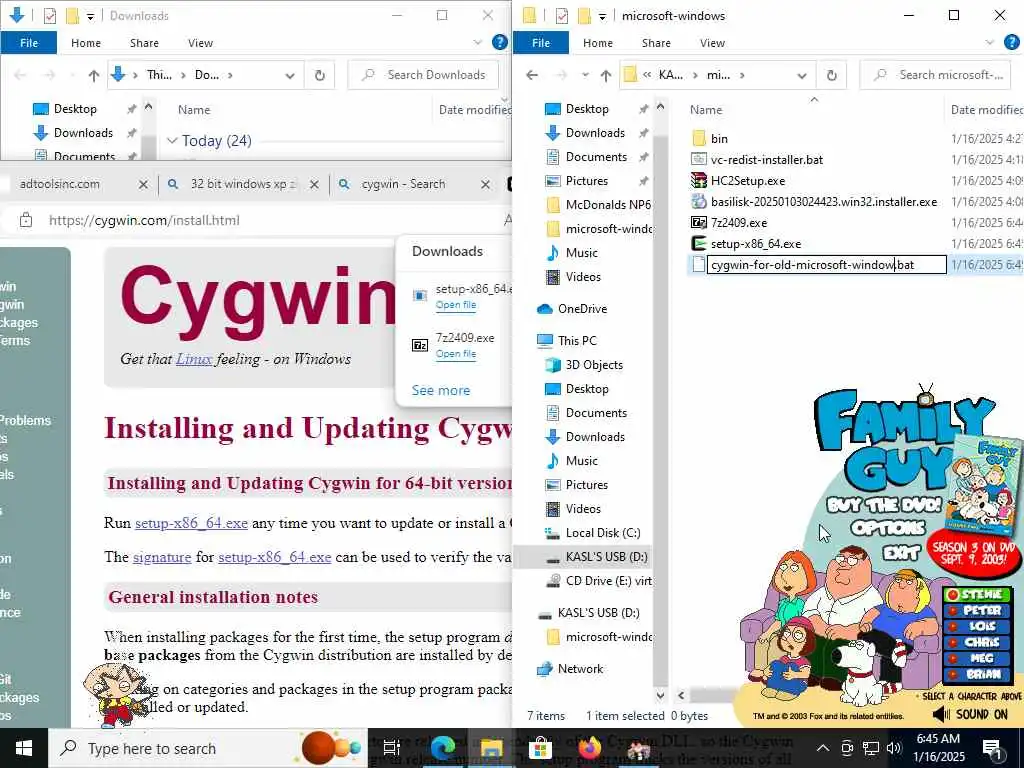Image resolution: width=1024 pixels, height=768 pixels.
Task: Switch to the adtoolsinc.com browser tab
Action: (x=76, y=184)
